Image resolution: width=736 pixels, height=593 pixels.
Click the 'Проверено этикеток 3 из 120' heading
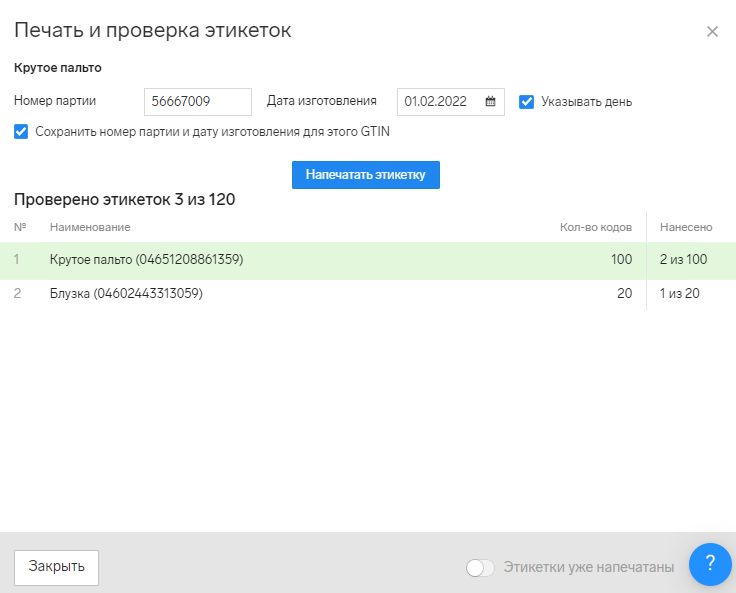pos(124,200)
